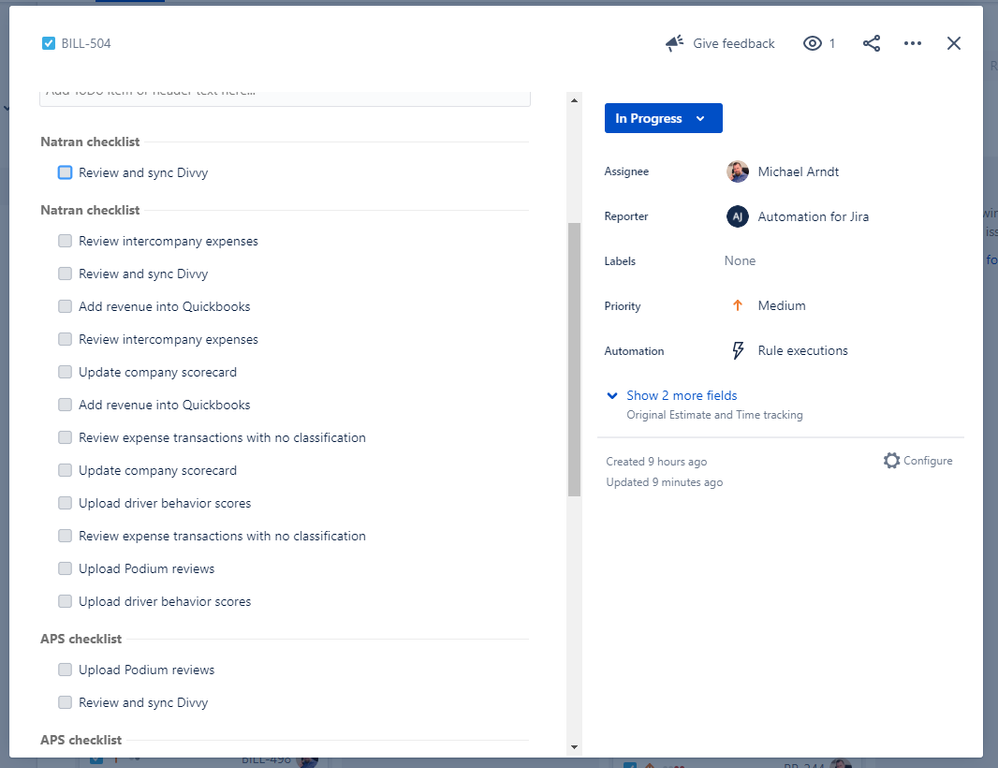Check the first Review intercompany expenses checkbox
This screenshot has width=998, height=768.
[x=65, y=241]
